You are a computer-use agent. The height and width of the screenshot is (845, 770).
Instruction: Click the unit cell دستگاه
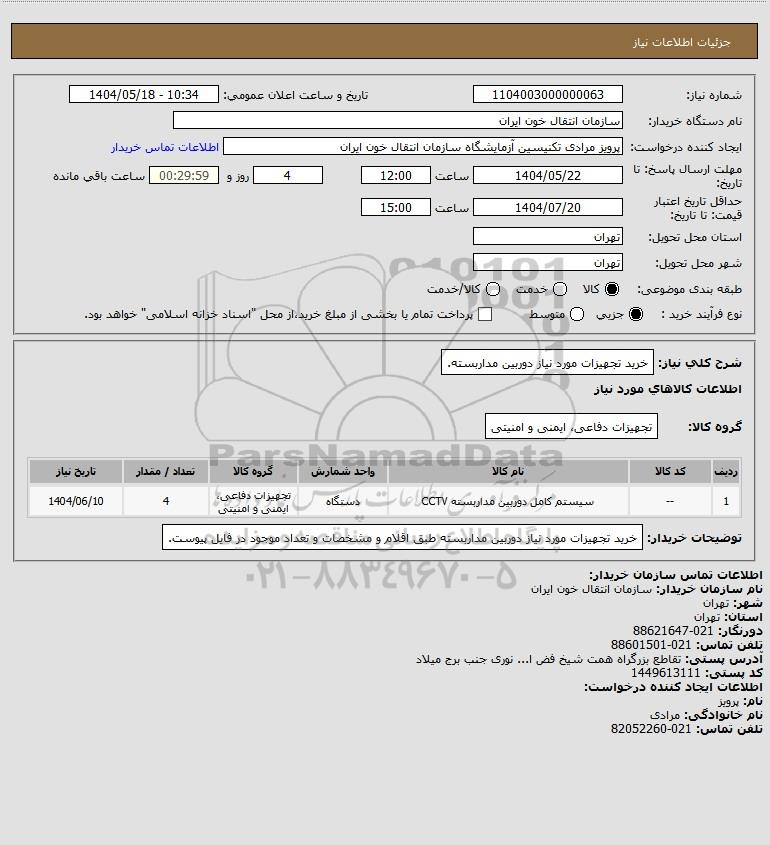coord(343,501)
